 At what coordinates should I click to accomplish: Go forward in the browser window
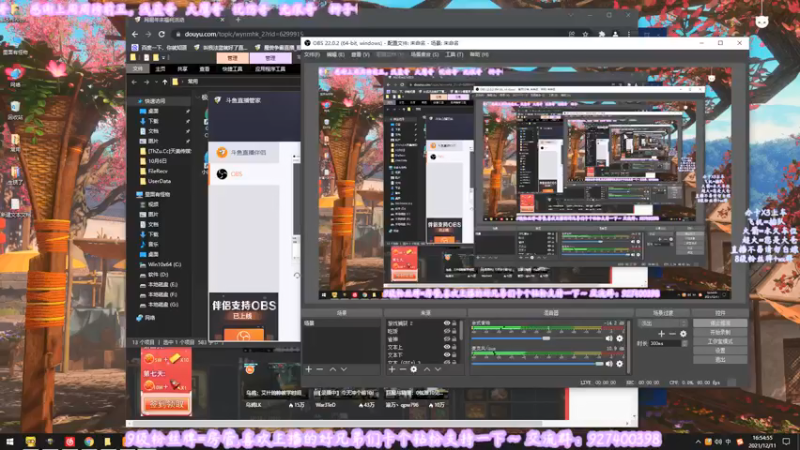tap(148, 34)
